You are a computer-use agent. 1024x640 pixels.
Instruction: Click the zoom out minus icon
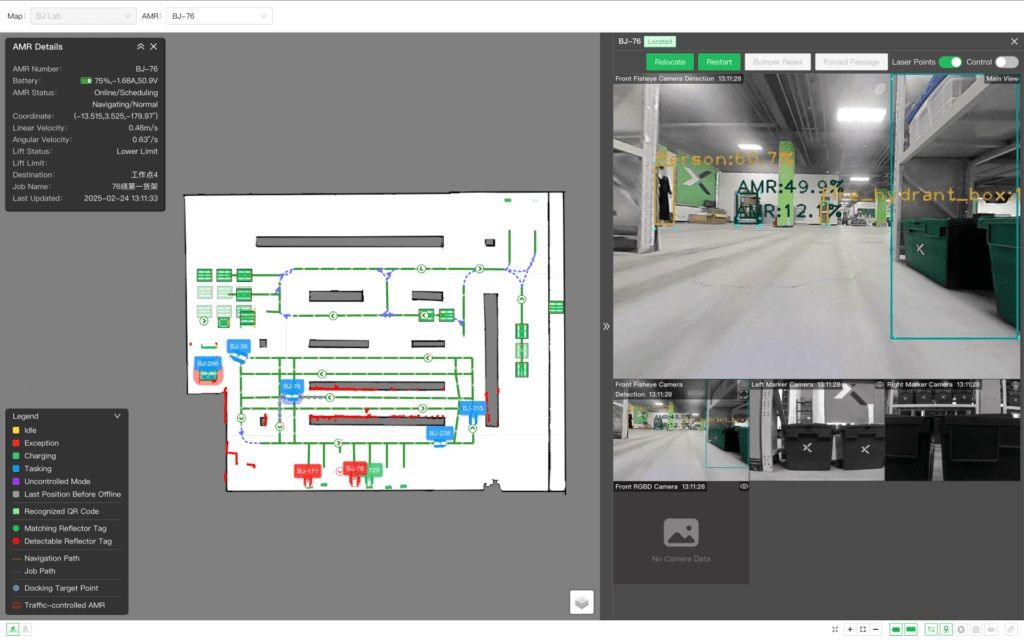click(x=876, y=630)
